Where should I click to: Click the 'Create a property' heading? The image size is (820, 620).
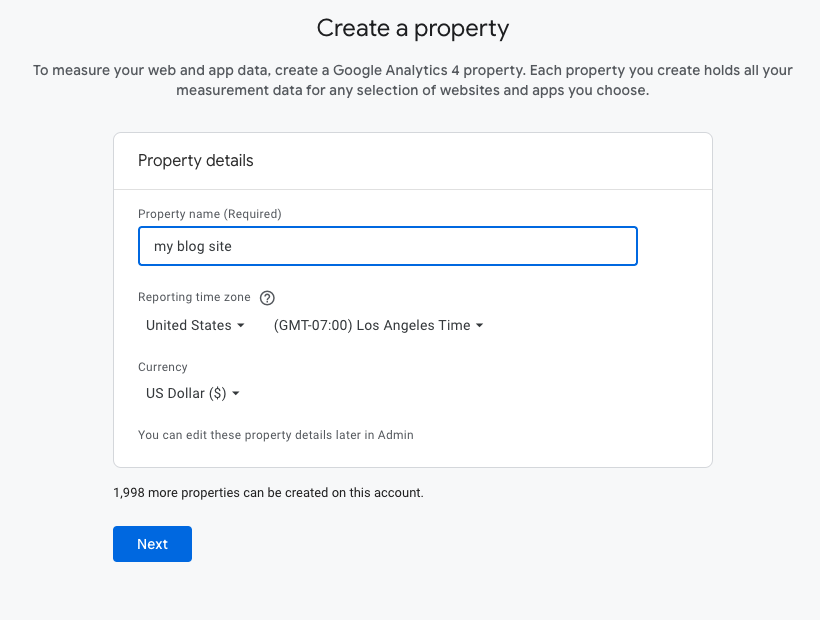[412, 28]
